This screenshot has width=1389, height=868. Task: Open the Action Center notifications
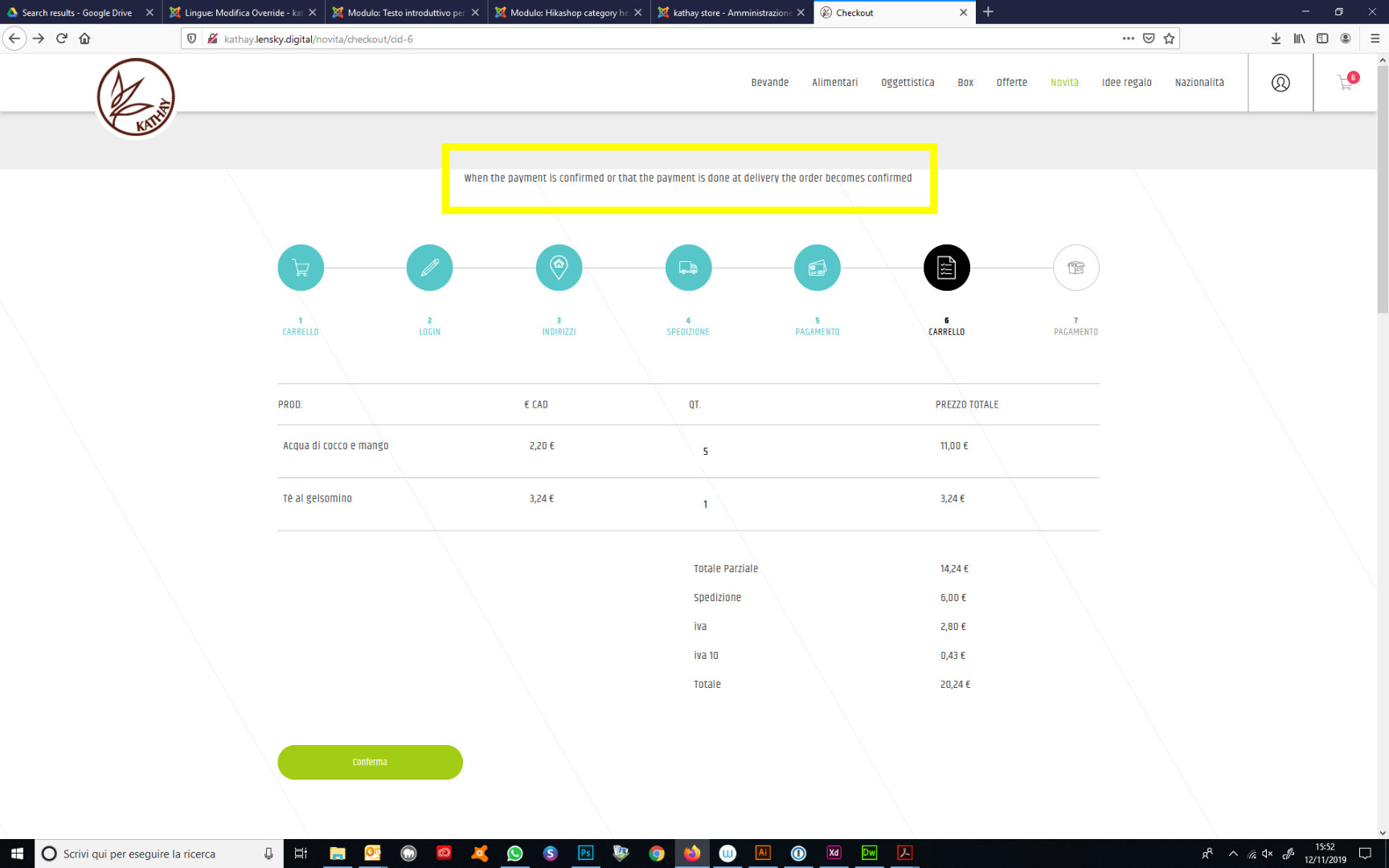pos(1365,854)
